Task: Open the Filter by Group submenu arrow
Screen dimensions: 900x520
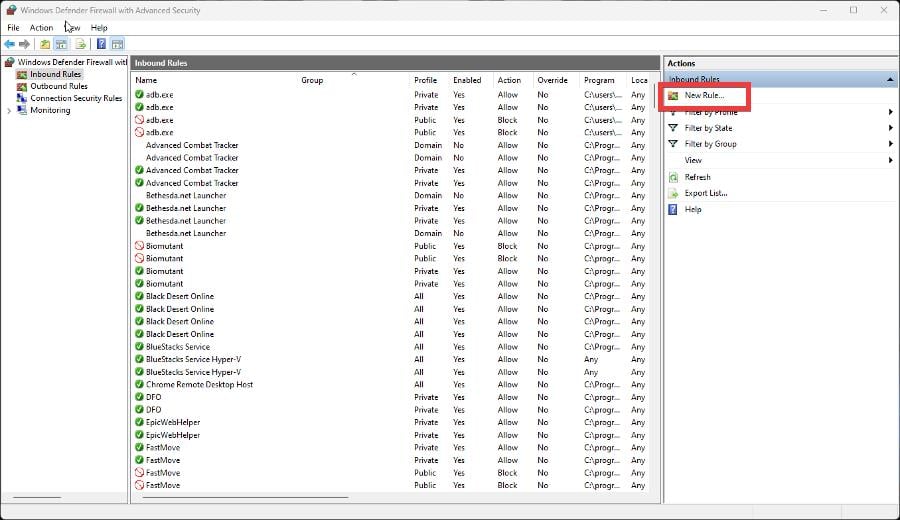Action: pos(890,144)
